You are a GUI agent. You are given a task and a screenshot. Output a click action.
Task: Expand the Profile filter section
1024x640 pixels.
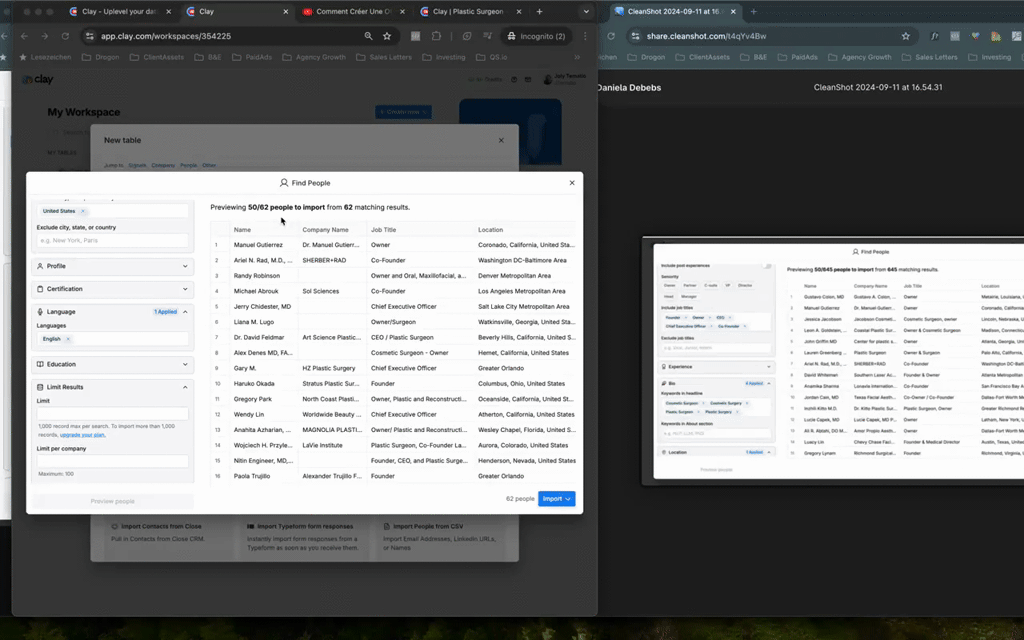(185, 266)
